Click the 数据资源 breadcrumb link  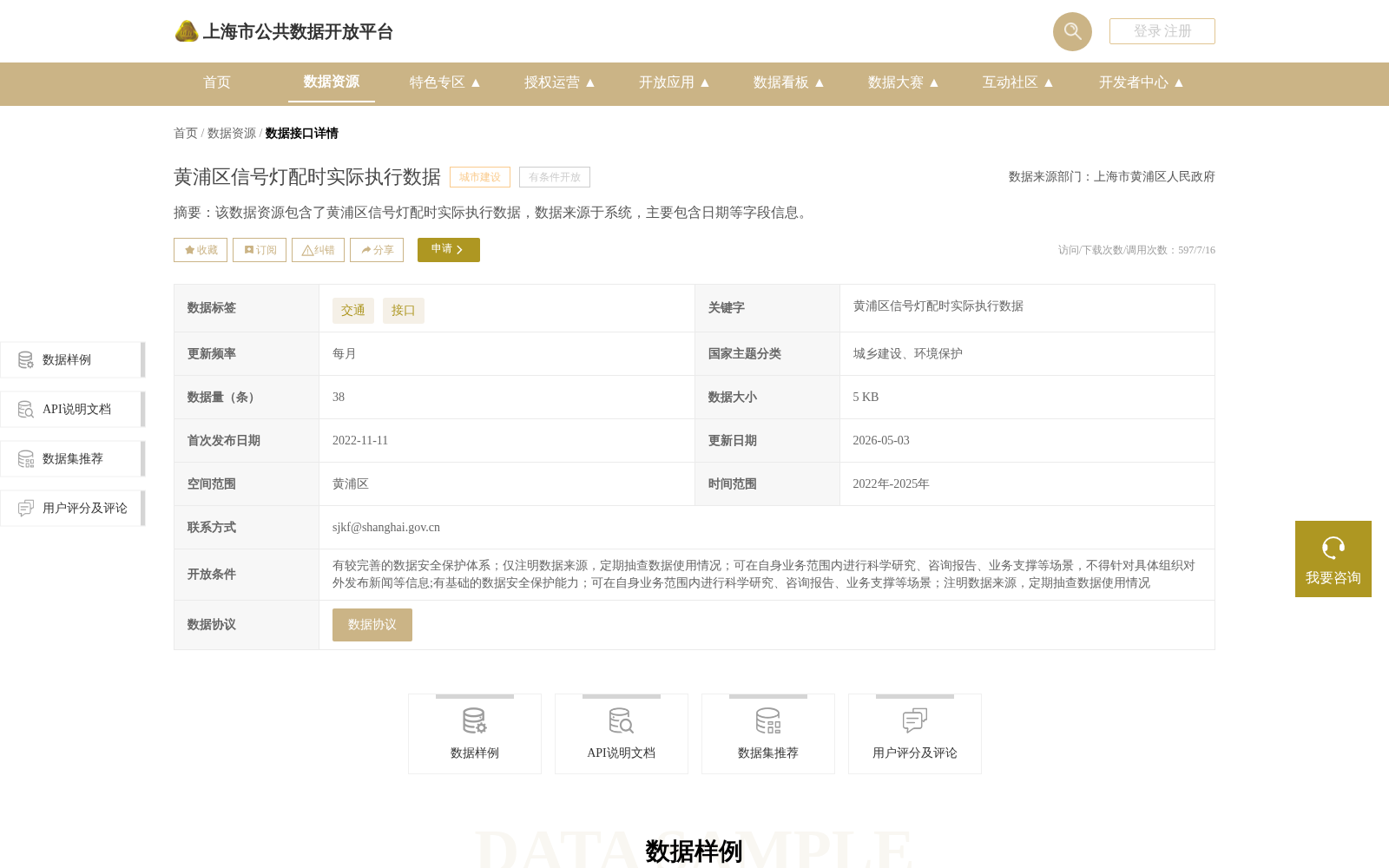232,133
